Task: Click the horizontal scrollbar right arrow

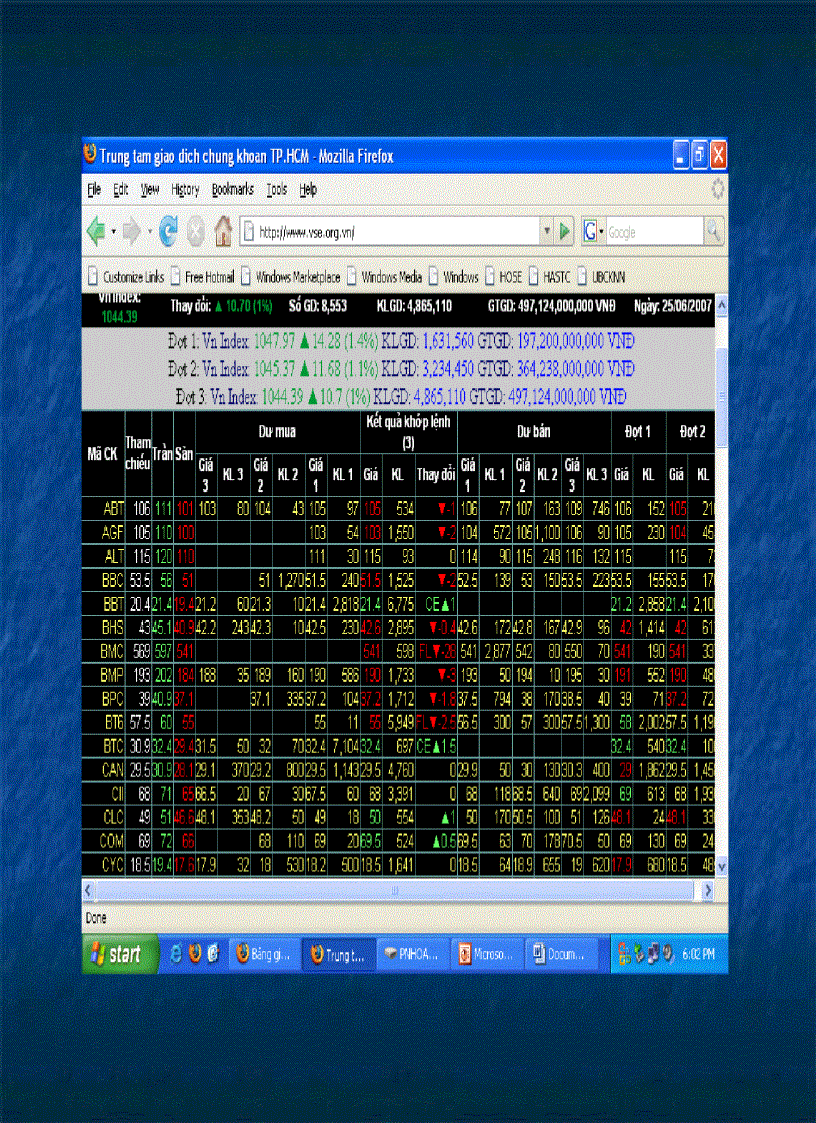Action: 707,890
